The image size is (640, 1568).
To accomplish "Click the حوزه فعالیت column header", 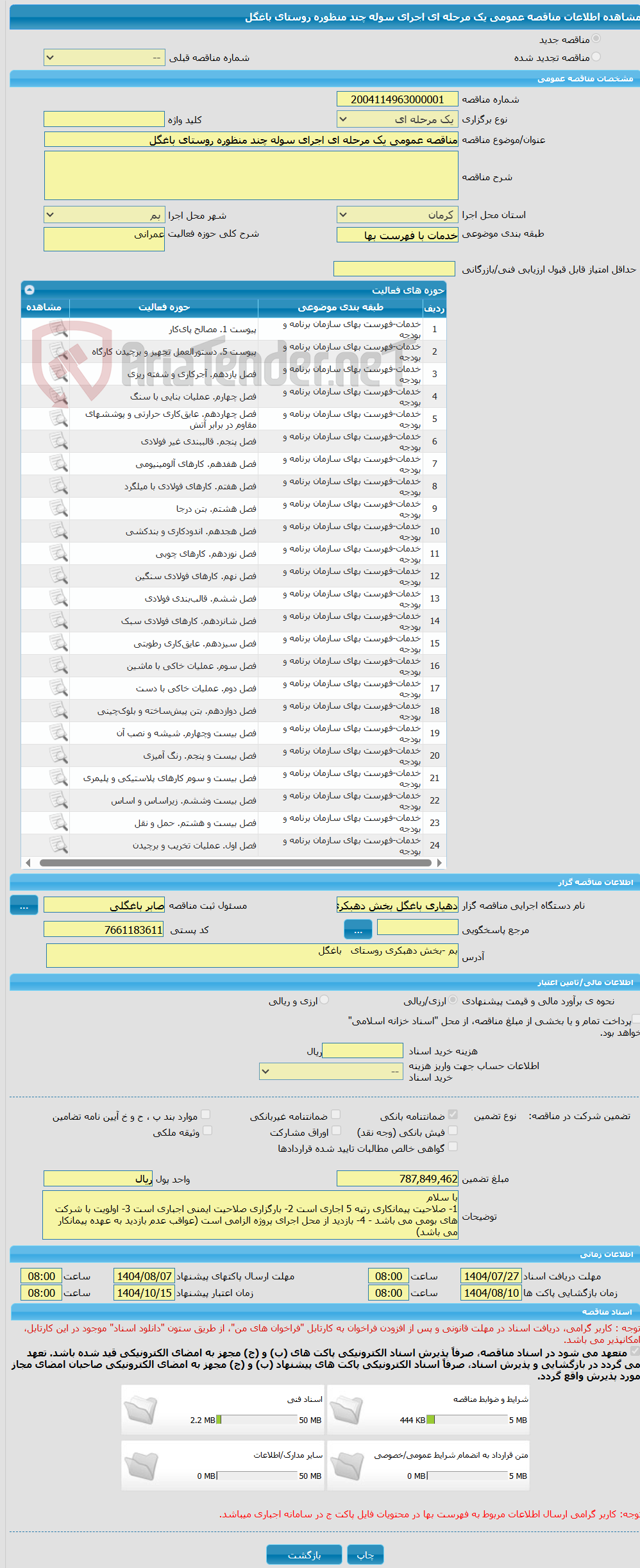I will pos(164,307).
